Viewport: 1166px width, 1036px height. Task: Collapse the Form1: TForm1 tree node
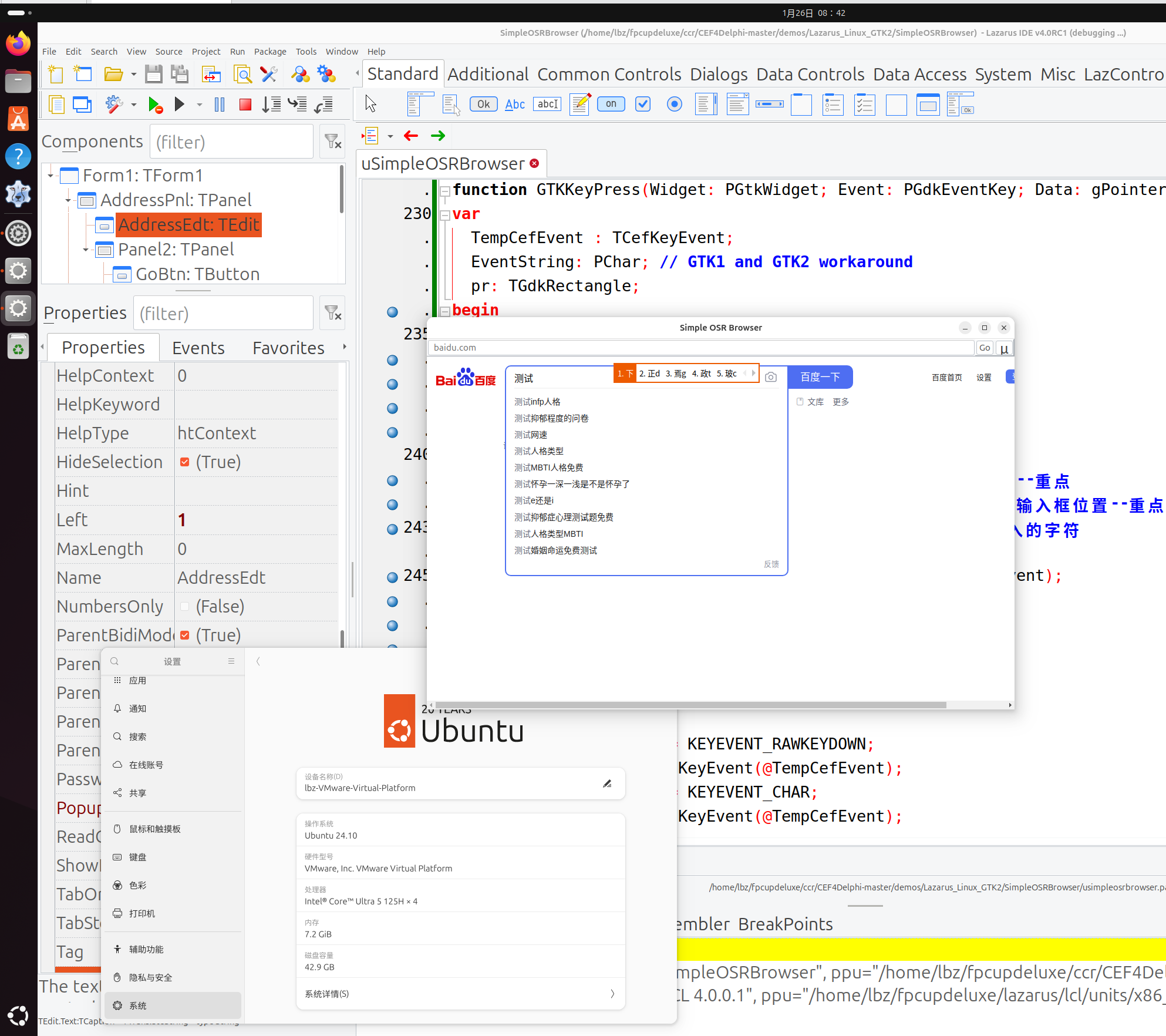51,176
